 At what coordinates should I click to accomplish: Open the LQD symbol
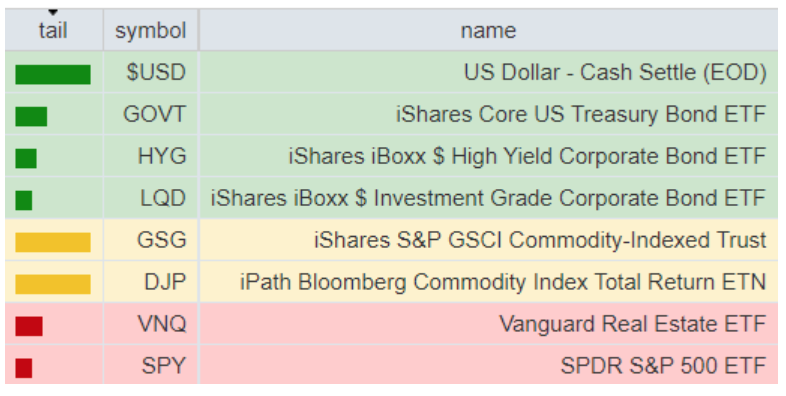[163, 198]
